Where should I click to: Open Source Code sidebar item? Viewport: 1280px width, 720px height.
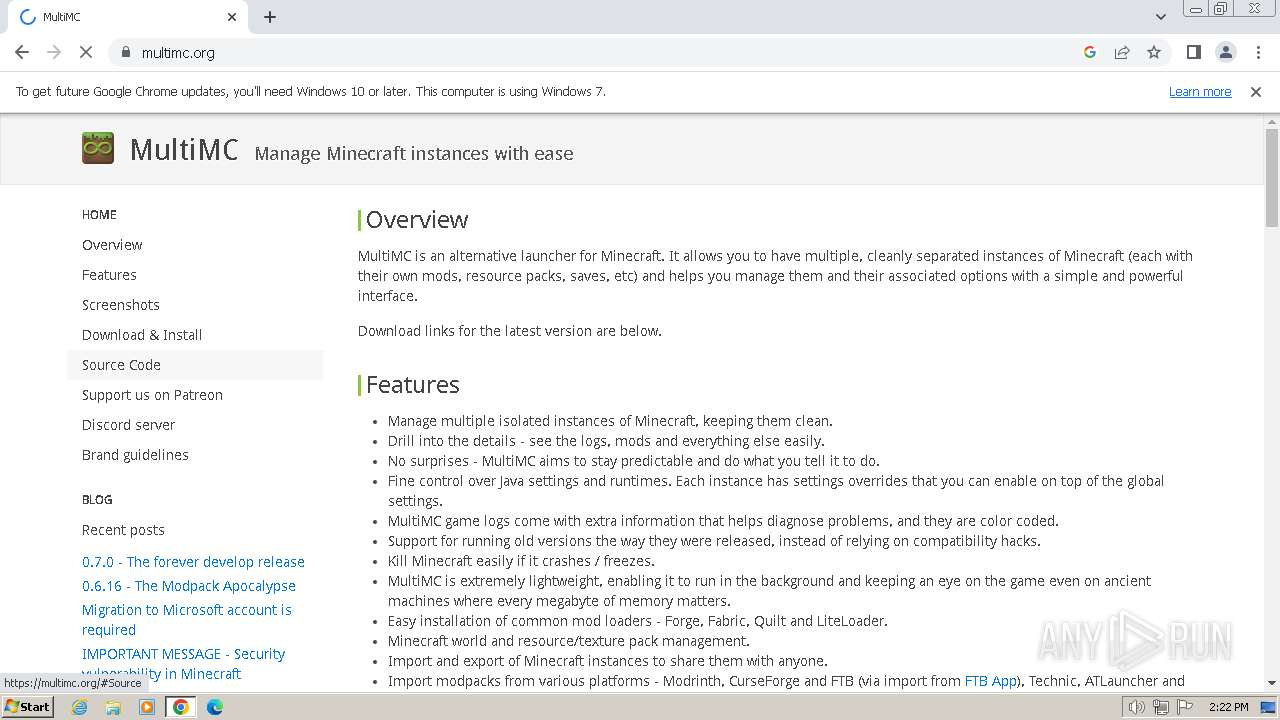(x=121, y=365)
